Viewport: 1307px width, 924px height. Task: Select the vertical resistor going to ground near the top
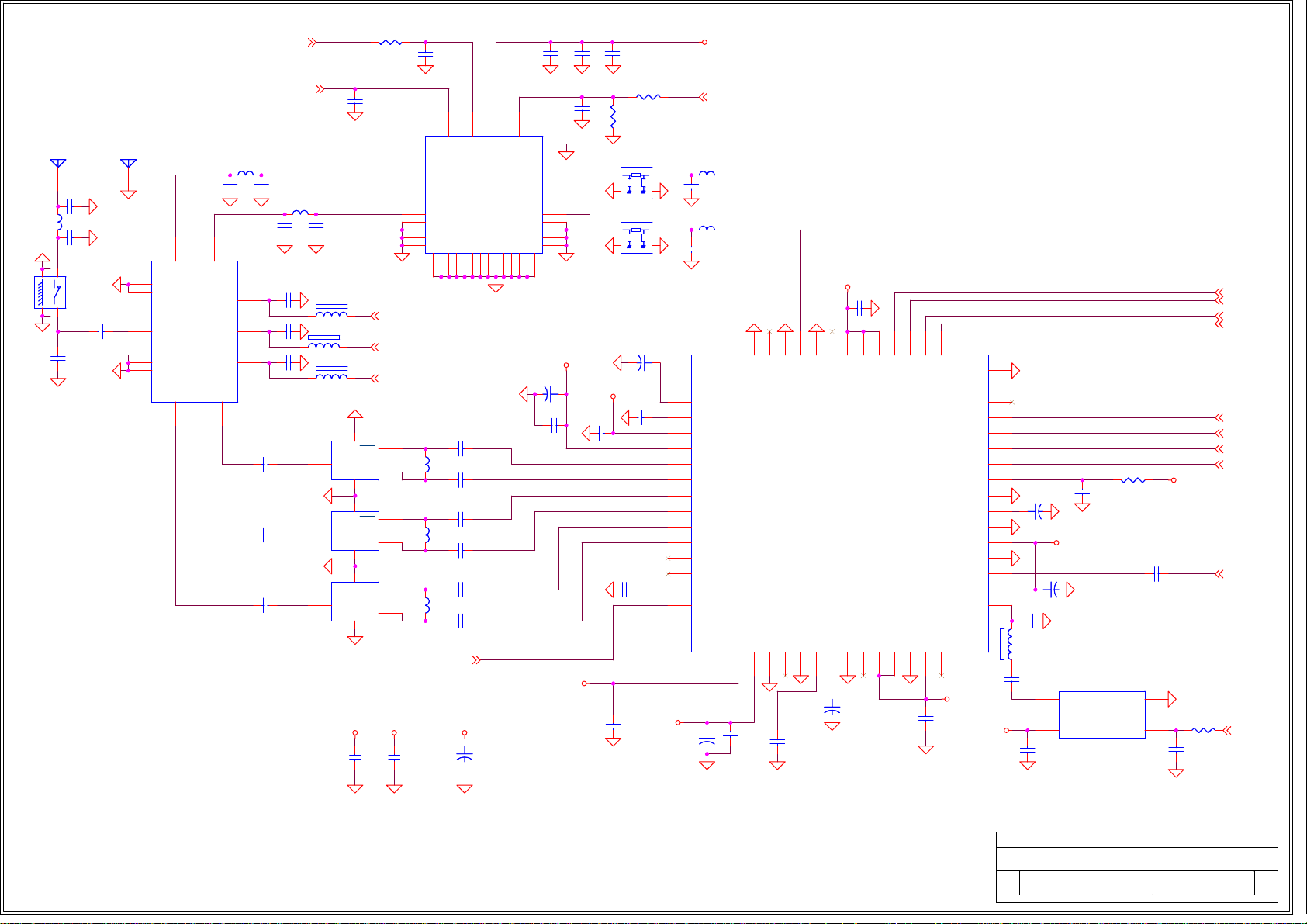613,117
